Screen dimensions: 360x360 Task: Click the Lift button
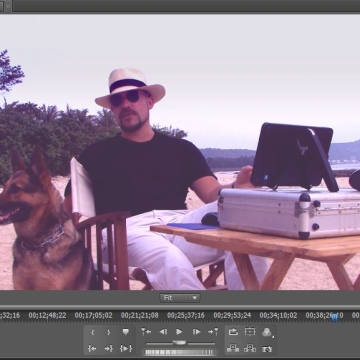coord(233,349)
